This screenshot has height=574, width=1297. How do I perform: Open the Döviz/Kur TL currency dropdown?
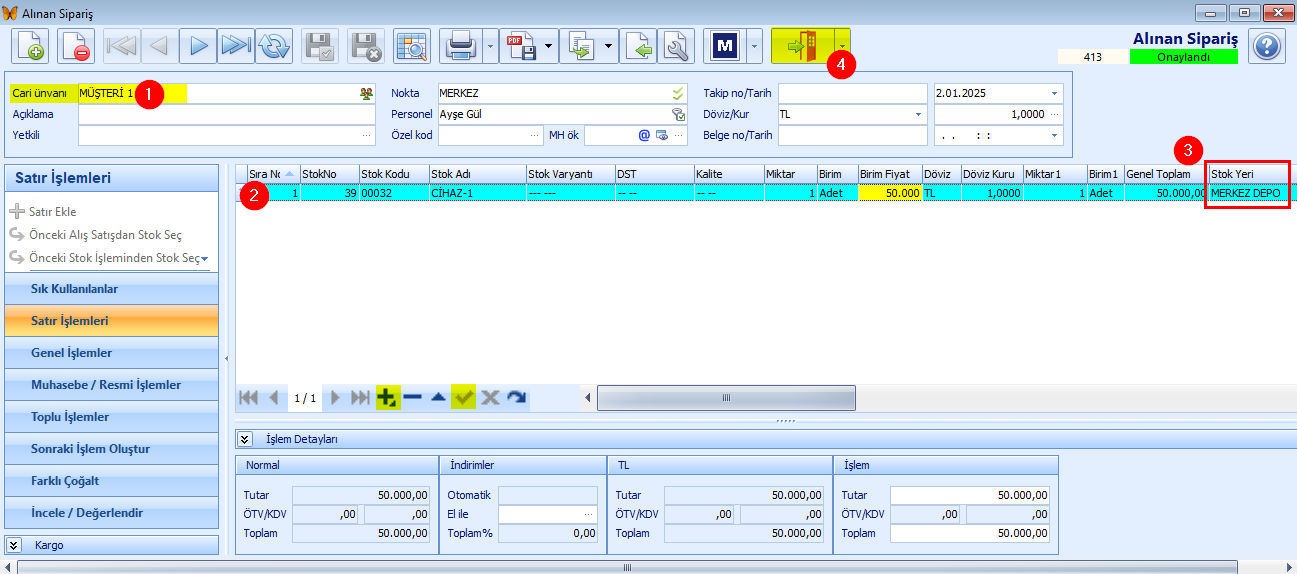(x=919, y=114)
